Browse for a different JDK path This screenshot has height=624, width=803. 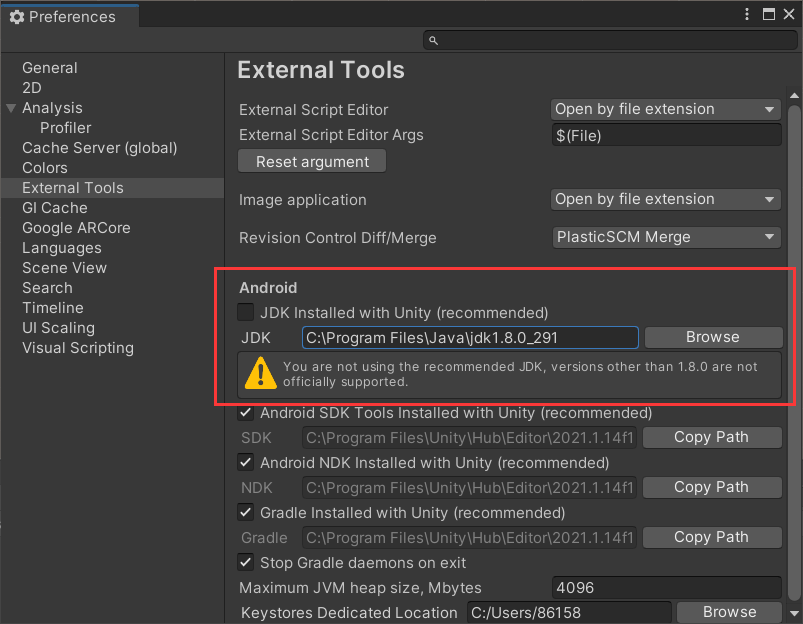[x=713, y=337]
